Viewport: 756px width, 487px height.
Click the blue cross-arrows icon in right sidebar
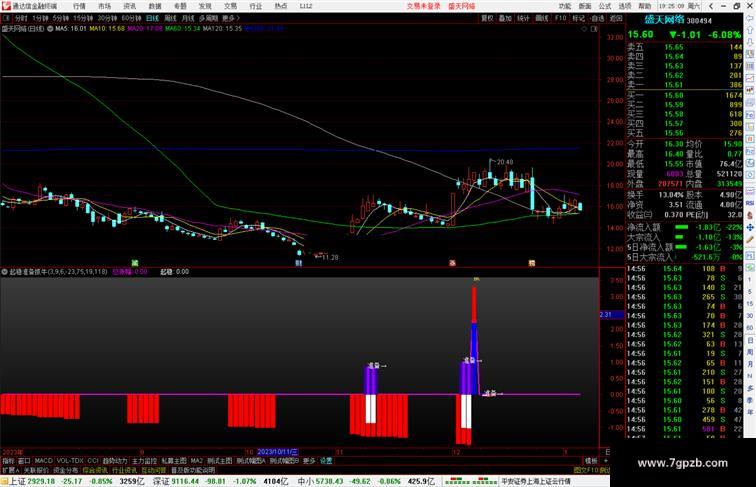(750, 227)
